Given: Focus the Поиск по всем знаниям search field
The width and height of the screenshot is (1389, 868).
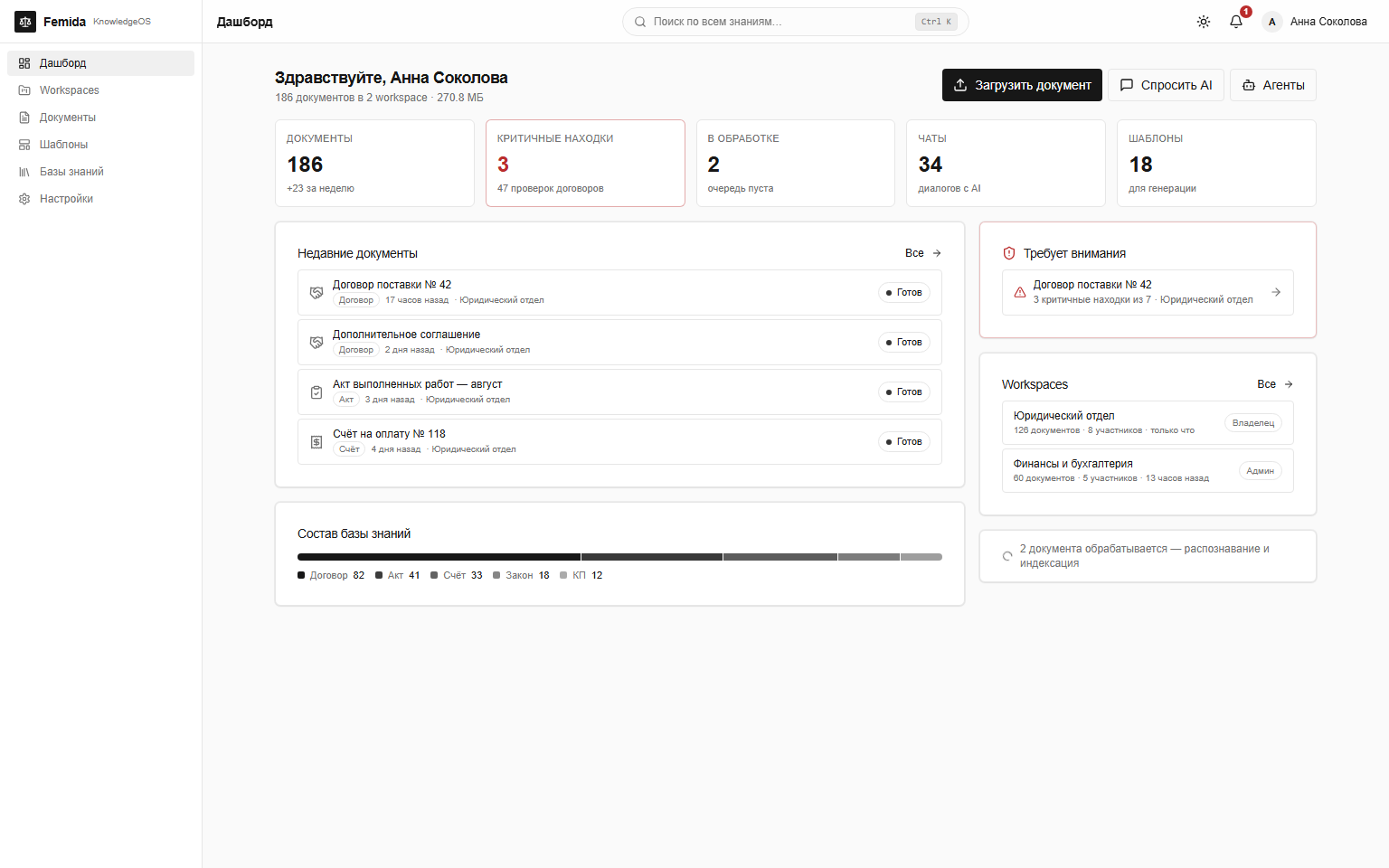Looking at the screenshot, I should (x=796, y=22).
